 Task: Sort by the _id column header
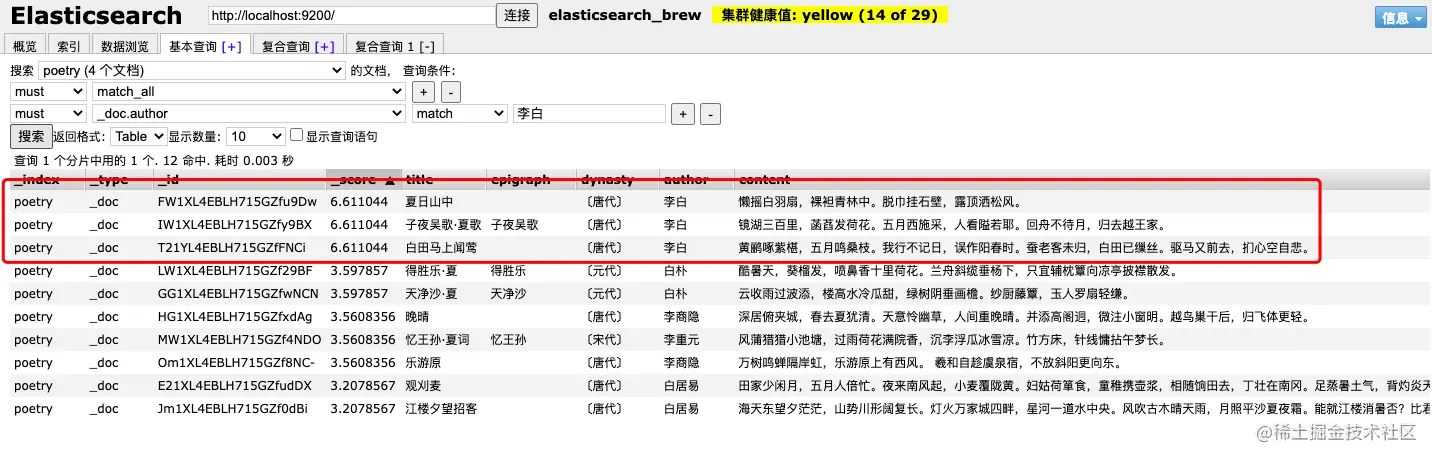click(239, 180)
